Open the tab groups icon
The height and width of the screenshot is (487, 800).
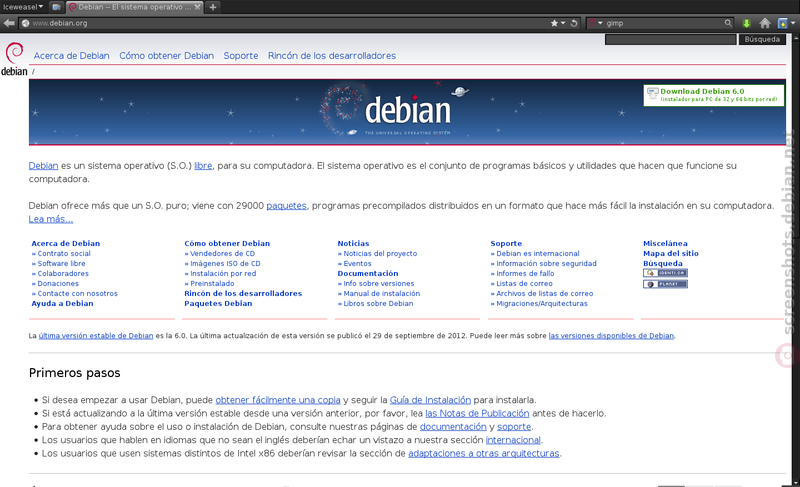click(x=57, y=7)
